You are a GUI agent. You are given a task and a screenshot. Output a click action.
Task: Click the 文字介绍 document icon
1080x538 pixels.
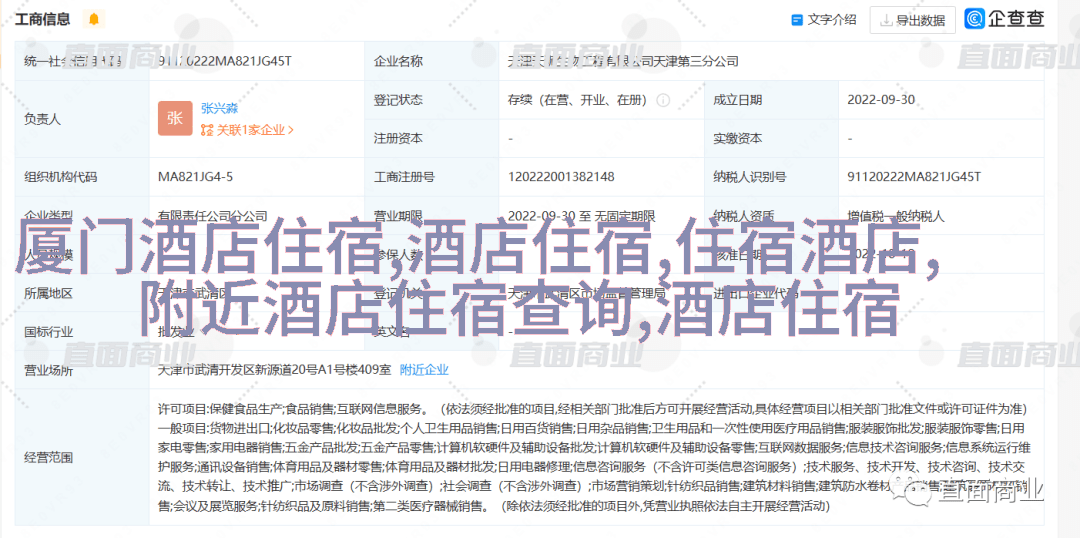coord(797,19)
